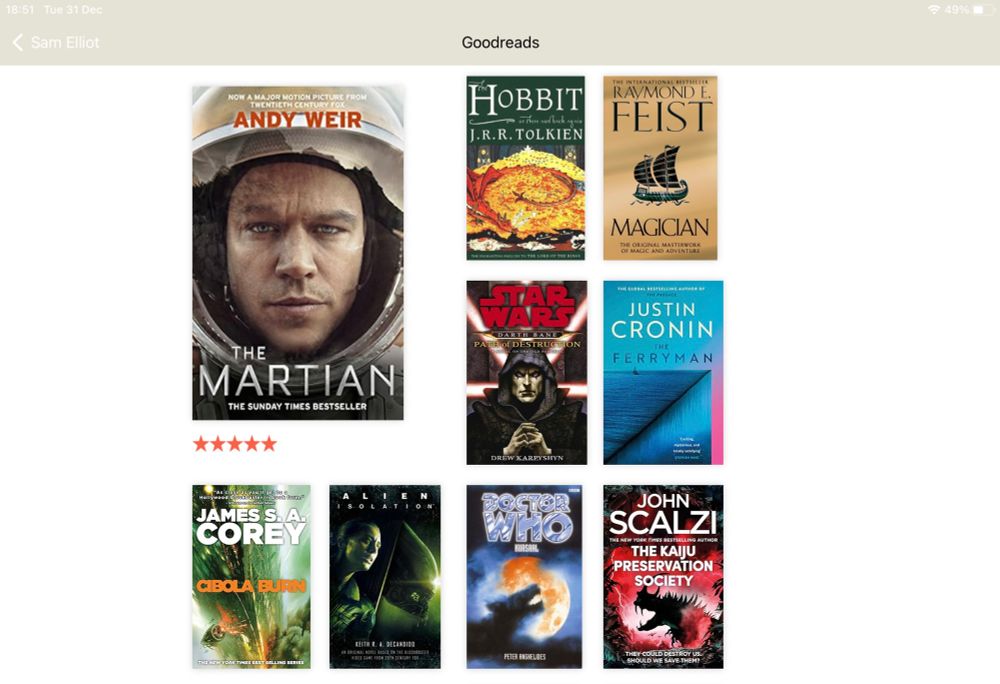Tap the first rating star
The image size is (1000, 684).
tap(201, 444)
